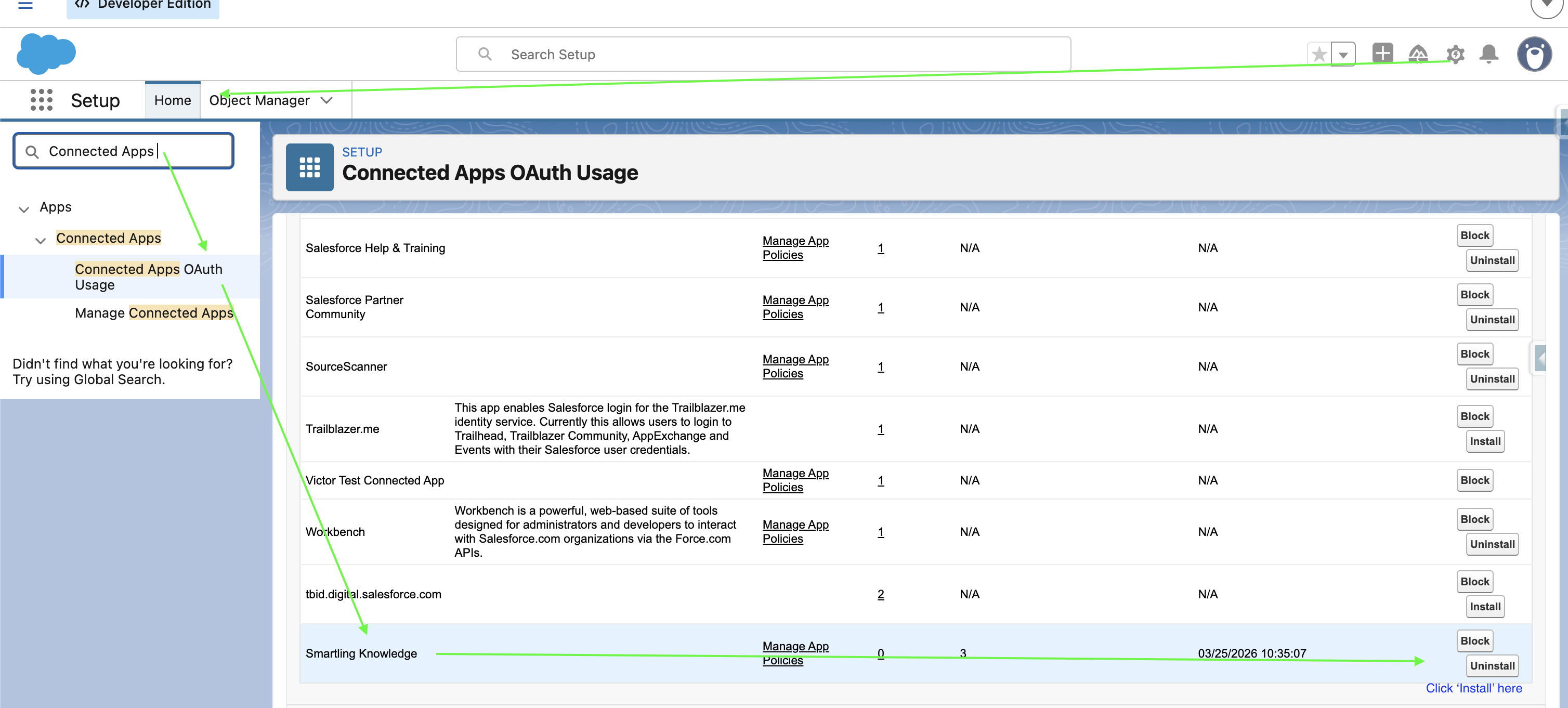Image resolution: width=1568 pixels, height=708 pixels.
Task: Click the Global Actions plus icon
Action: tap(1382, 53)
